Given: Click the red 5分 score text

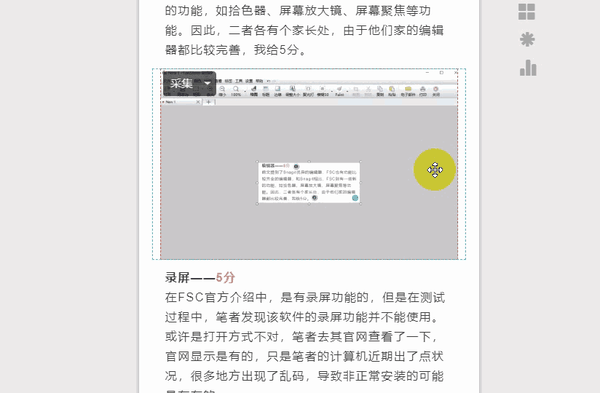Looking at the screenshot, I should coord(226,277).
